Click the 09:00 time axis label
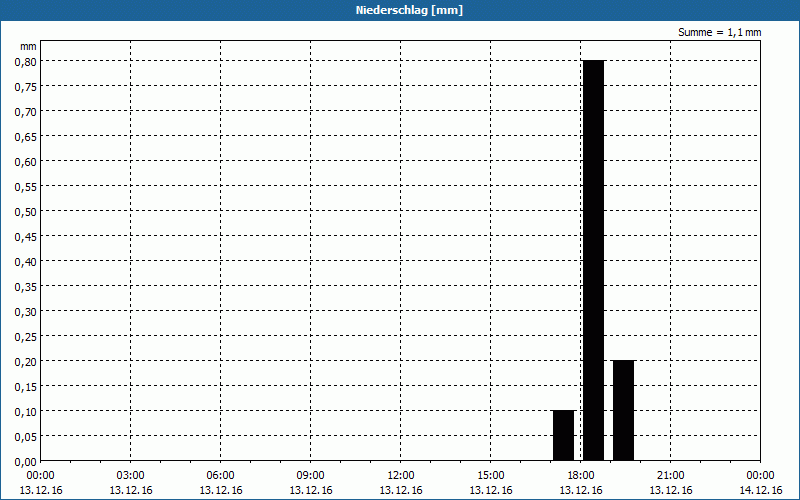800x500 pixels. coord(311,476)
